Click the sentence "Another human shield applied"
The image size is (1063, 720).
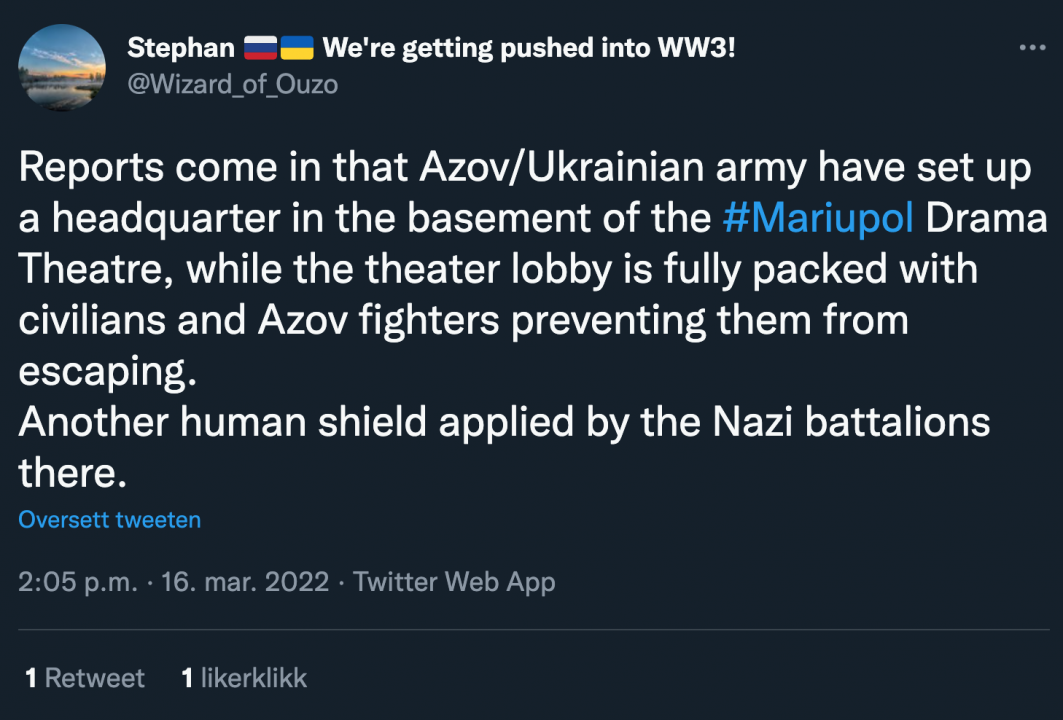click(300, 422)
